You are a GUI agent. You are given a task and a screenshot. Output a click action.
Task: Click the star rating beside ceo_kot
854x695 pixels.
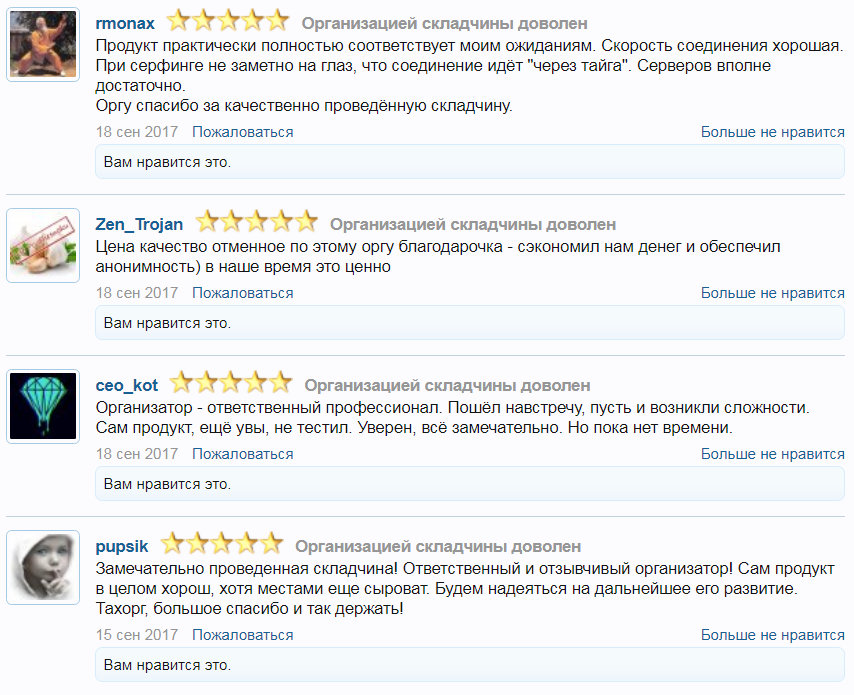(x=230, y=384)
